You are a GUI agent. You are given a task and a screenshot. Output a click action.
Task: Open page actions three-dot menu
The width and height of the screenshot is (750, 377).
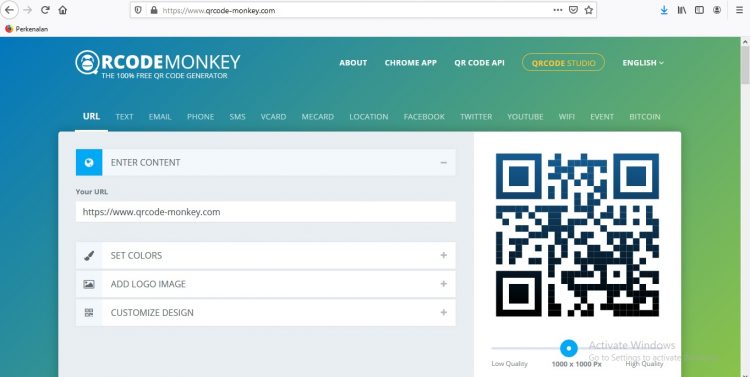tap(558, 10)
